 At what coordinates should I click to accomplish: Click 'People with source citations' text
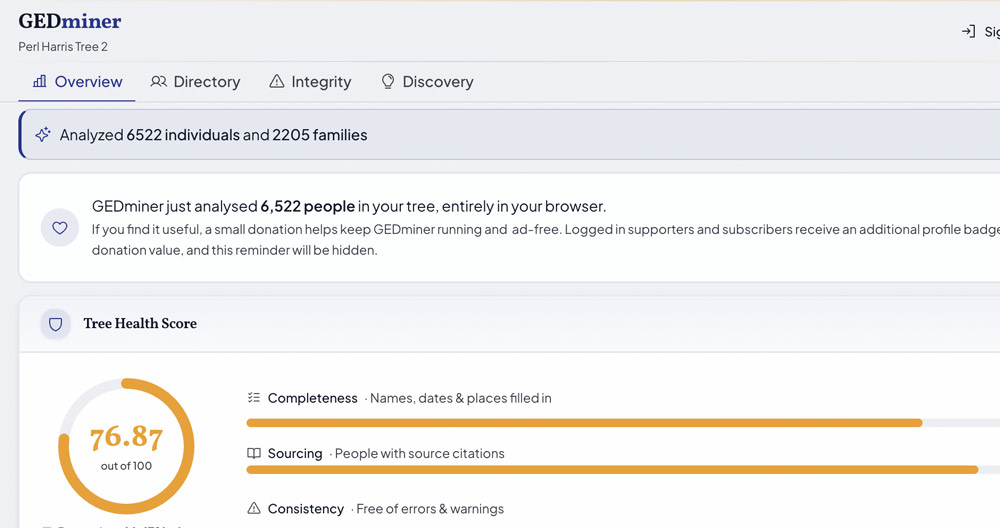tap(420, 453)
